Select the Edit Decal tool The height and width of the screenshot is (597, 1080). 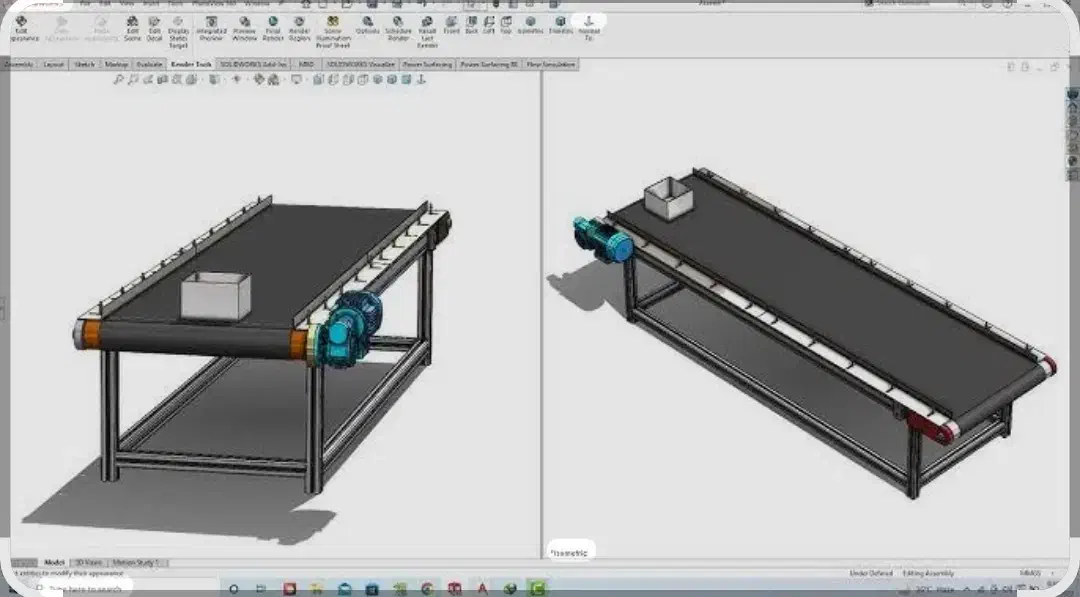click(x=154, y=27)
